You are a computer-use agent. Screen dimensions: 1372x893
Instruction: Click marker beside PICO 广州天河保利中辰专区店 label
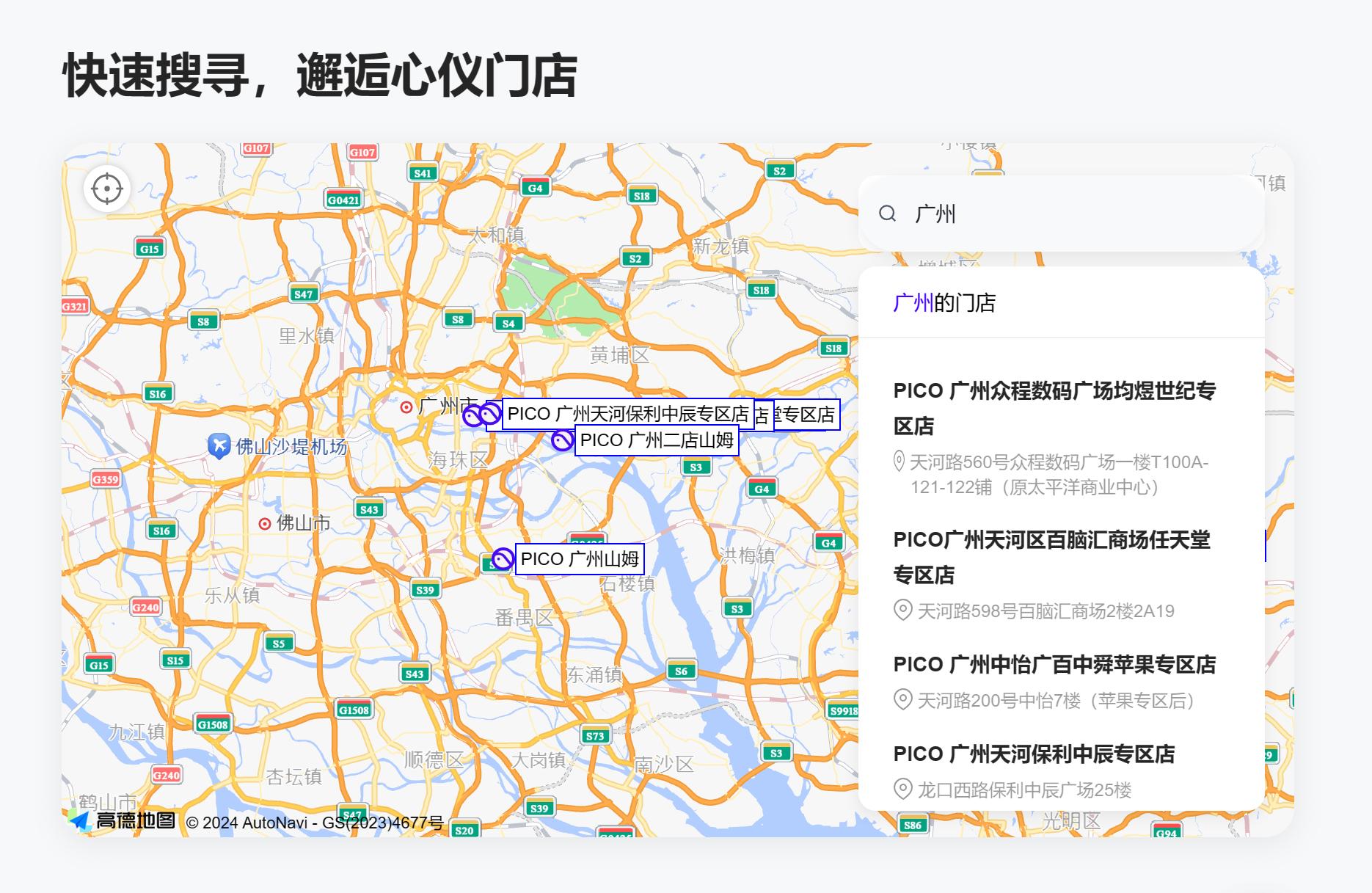(x=490, y=414)
